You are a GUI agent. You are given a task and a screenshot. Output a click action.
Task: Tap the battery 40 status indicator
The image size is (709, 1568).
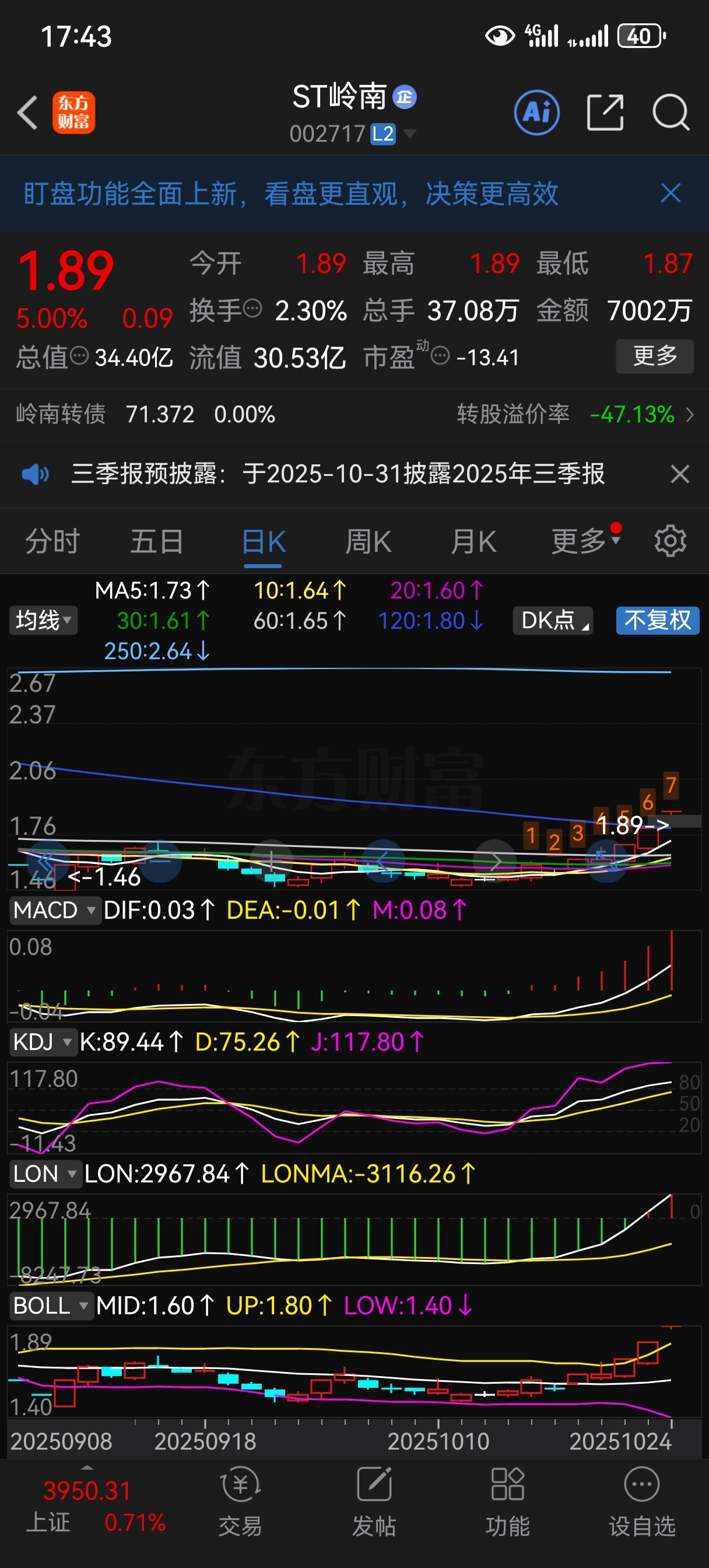click(x=641, y=36)
